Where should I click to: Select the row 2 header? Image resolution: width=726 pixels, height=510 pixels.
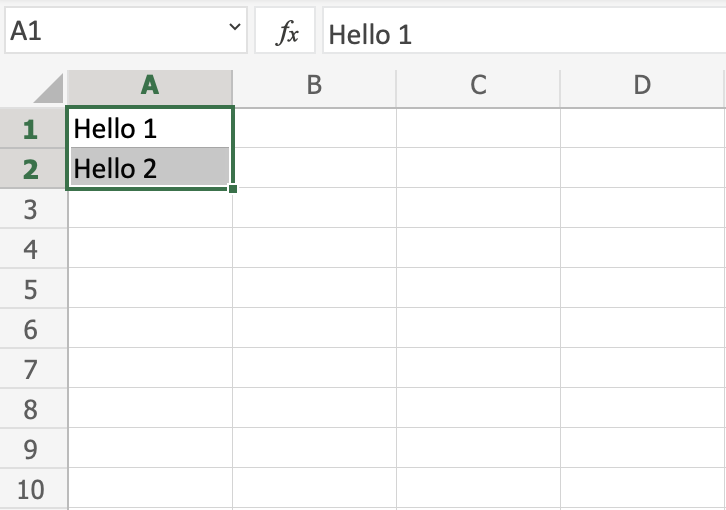tap(30, 169)
